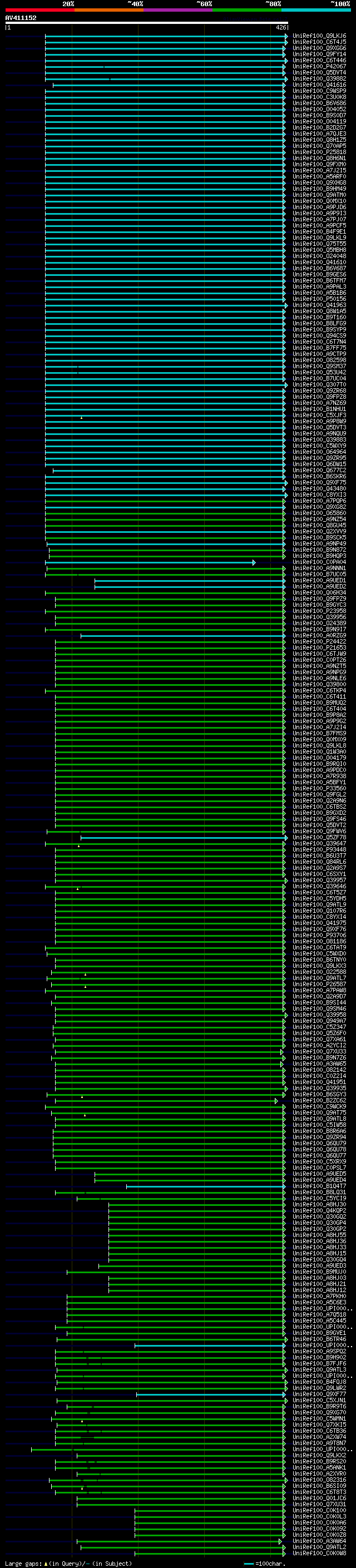Viewport: 356px width, 1568px height.
Task: Click the green ~80% identity legend bar
Action: (x=247, y=10)
